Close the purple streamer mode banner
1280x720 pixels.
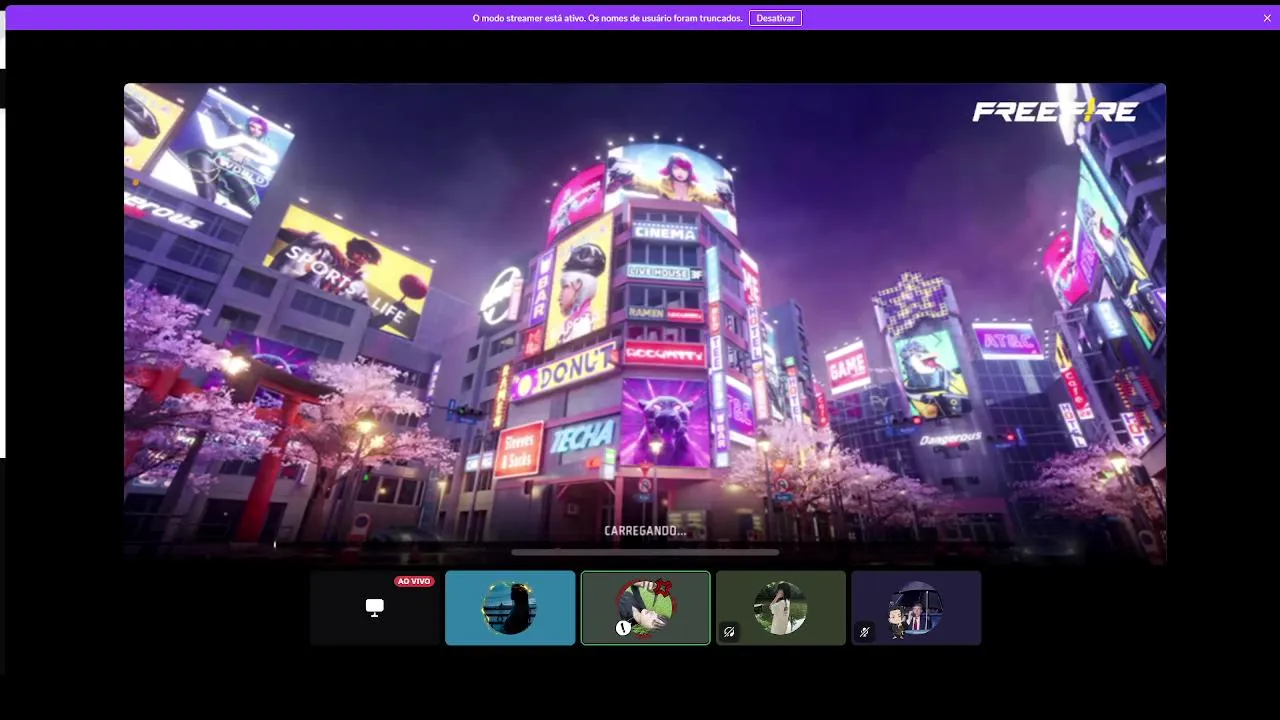point(1267,18)
